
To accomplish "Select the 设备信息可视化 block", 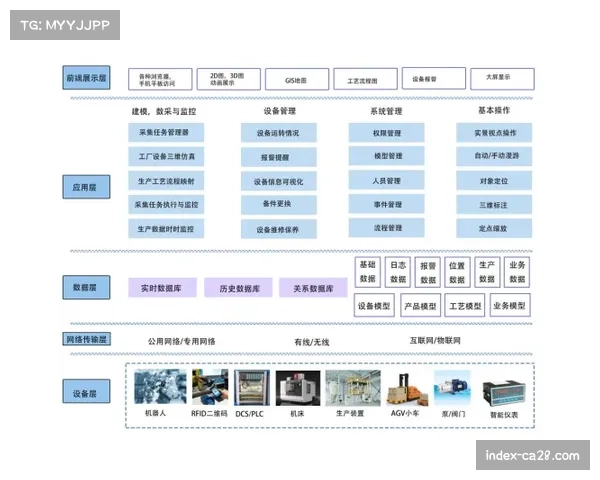I will (279, 181).
